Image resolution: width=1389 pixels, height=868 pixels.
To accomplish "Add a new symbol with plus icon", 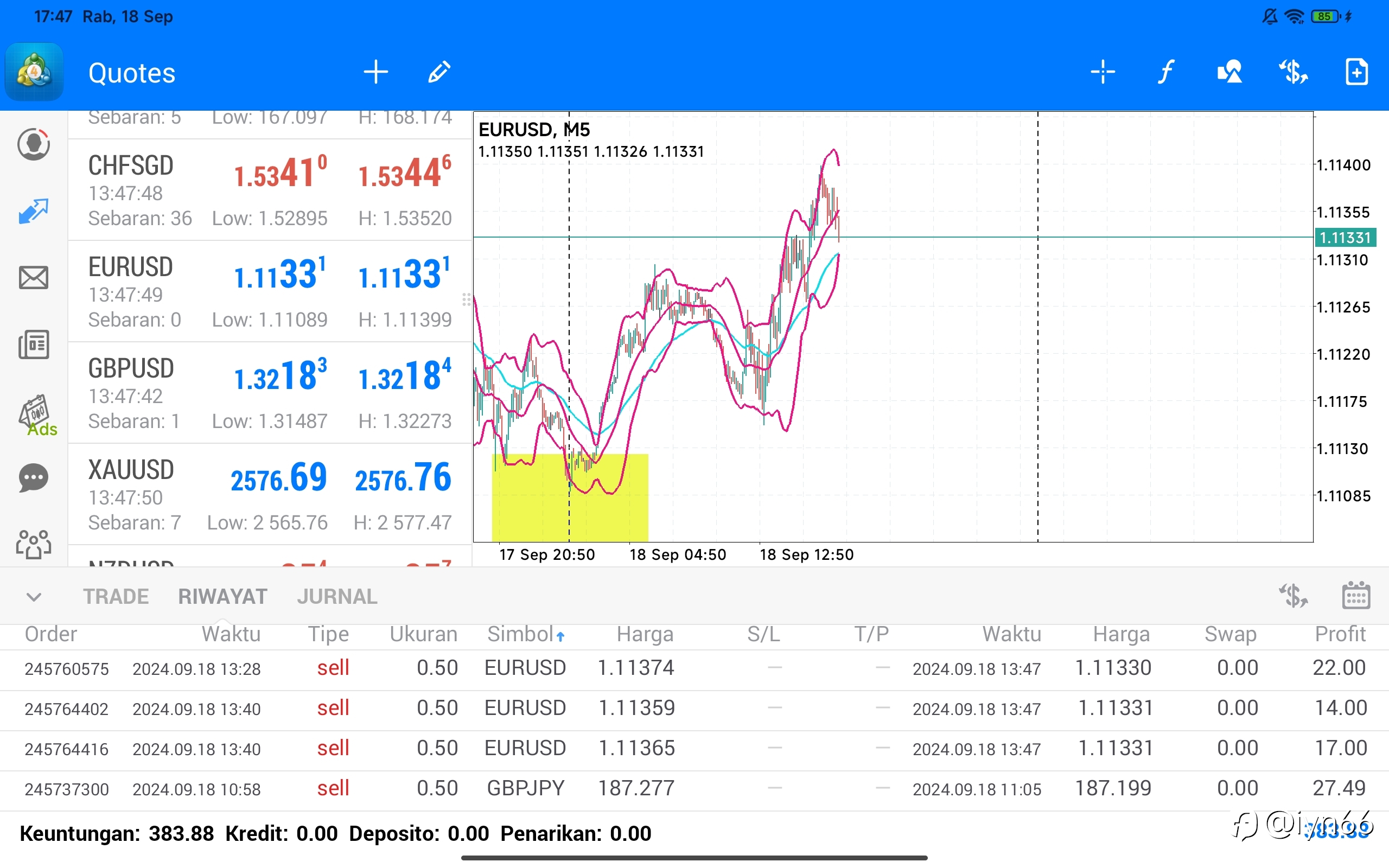I will pyautogui.click(x=376, y=72).
